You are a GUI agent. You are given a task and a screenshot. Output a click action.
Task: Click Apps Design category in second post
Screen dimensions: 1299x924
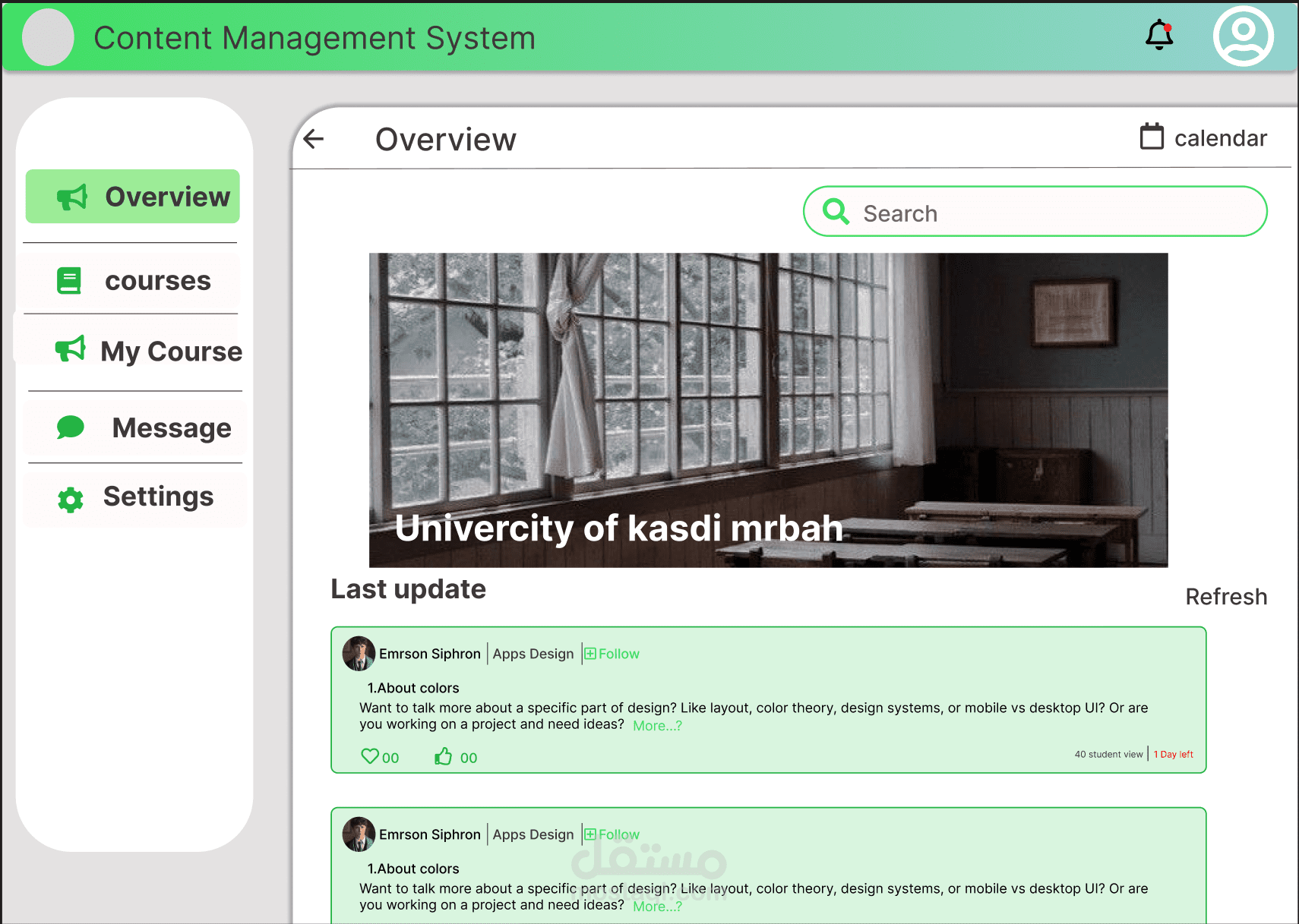point(533,834)
